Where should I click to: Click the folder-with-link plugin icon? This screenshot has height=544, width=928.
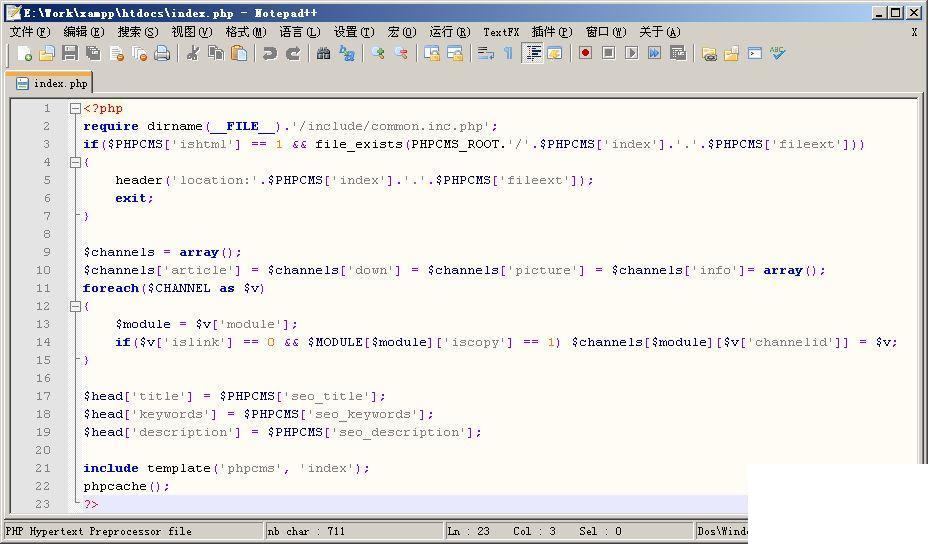709,54
